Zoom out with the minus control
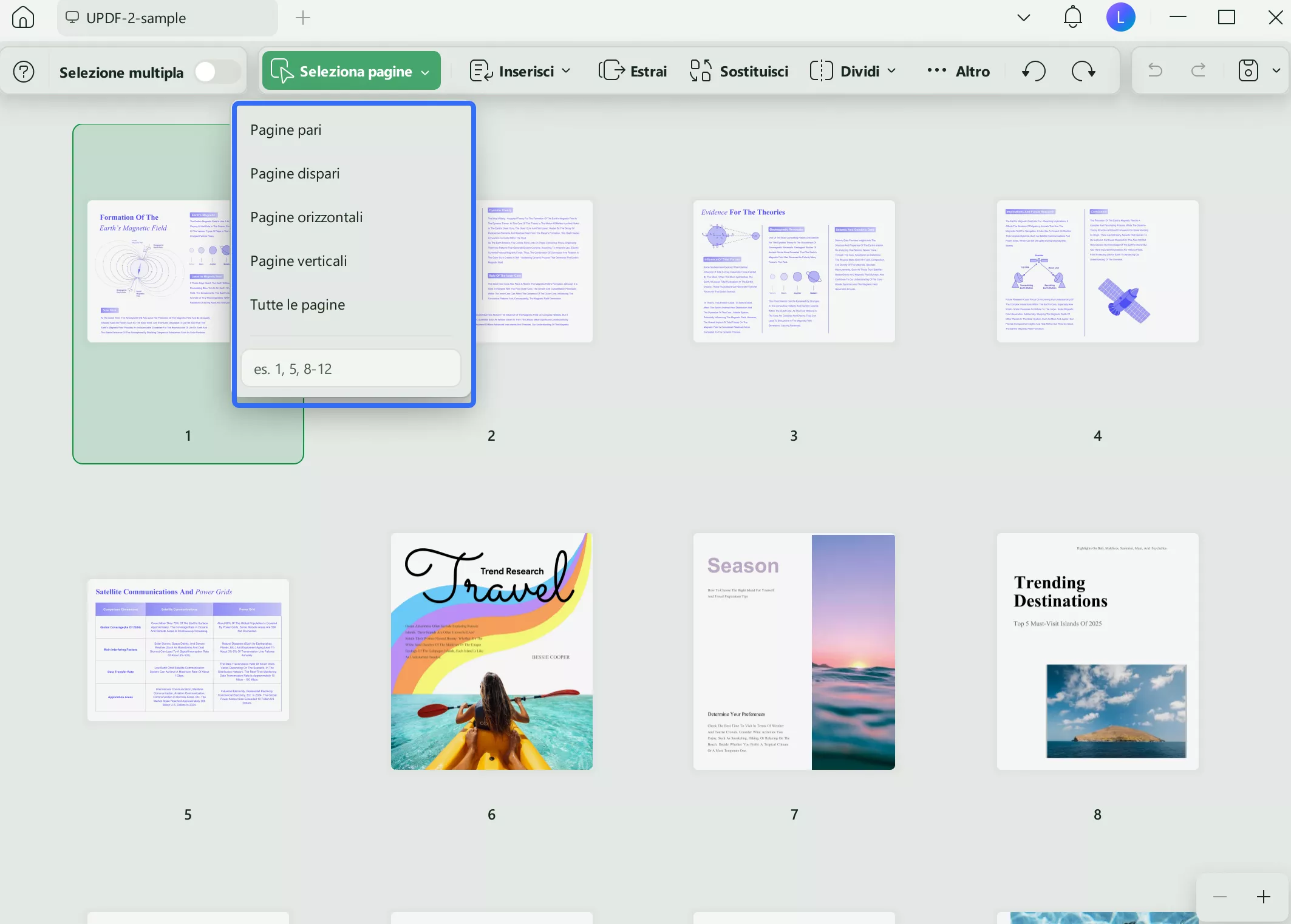The image size is (1291, 924). tap(1219, 897)
